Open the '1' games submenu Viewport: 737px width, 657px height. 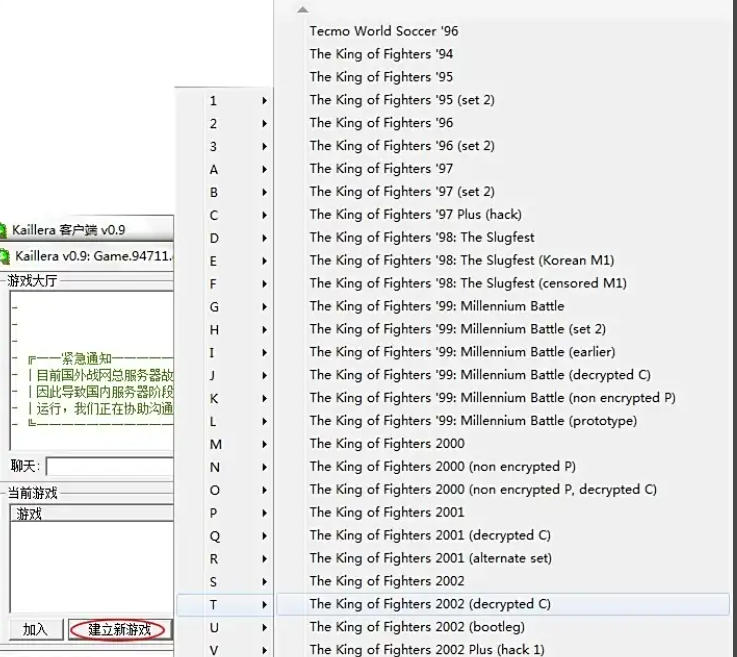pyautogui.click(x=225, y=101)
